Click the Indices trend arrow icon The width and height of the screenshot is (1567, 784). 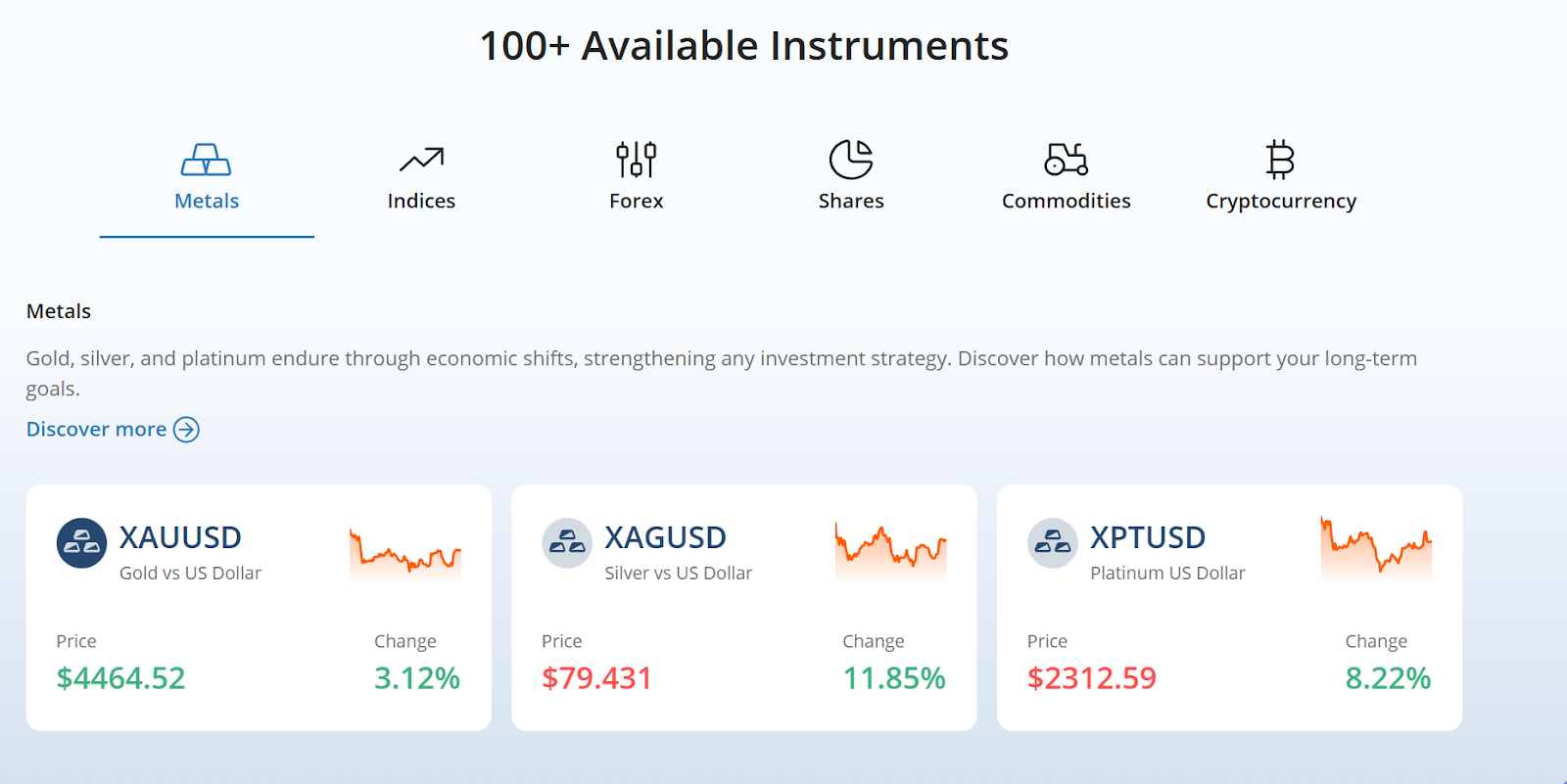[421, 160]
